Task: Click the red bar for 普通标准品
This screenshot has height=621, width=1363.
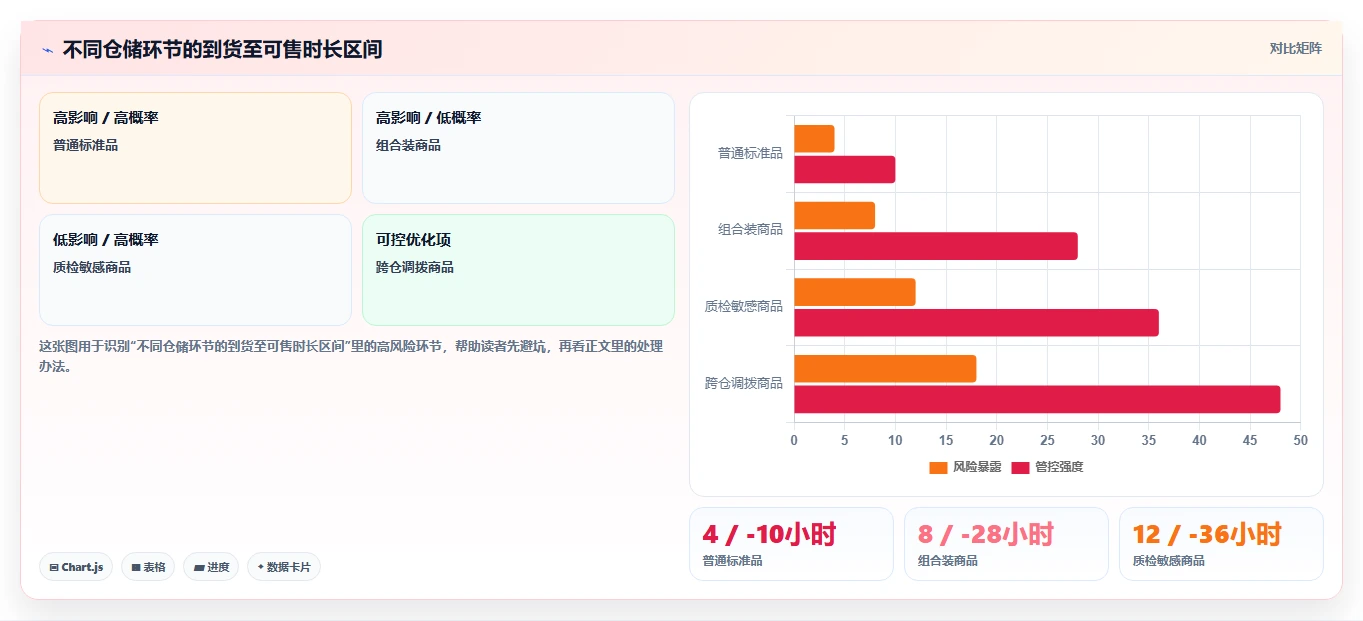Action: [844, 170]
